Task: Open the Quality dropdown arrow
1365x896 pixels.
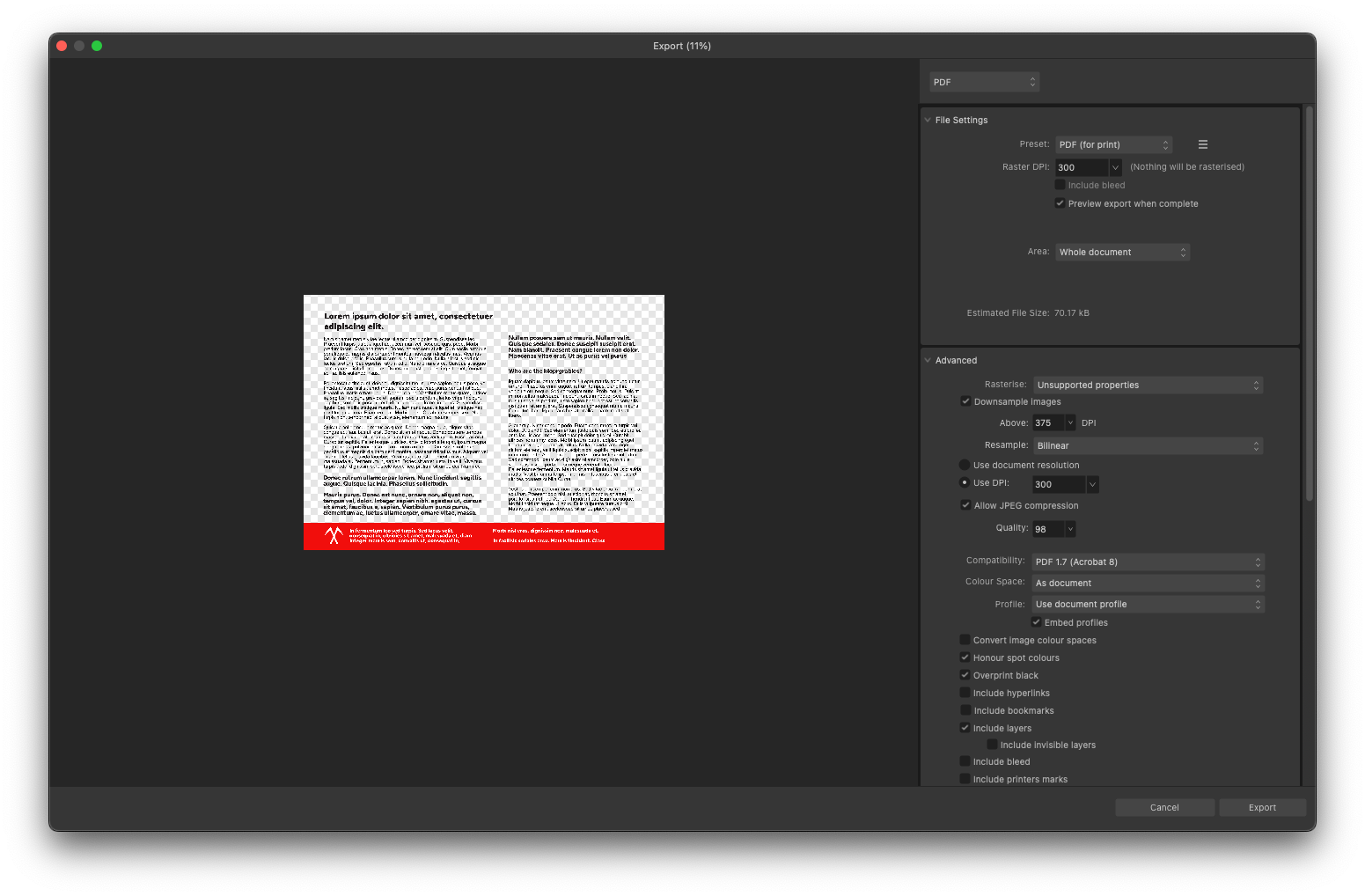Action: coord(1070,529)
